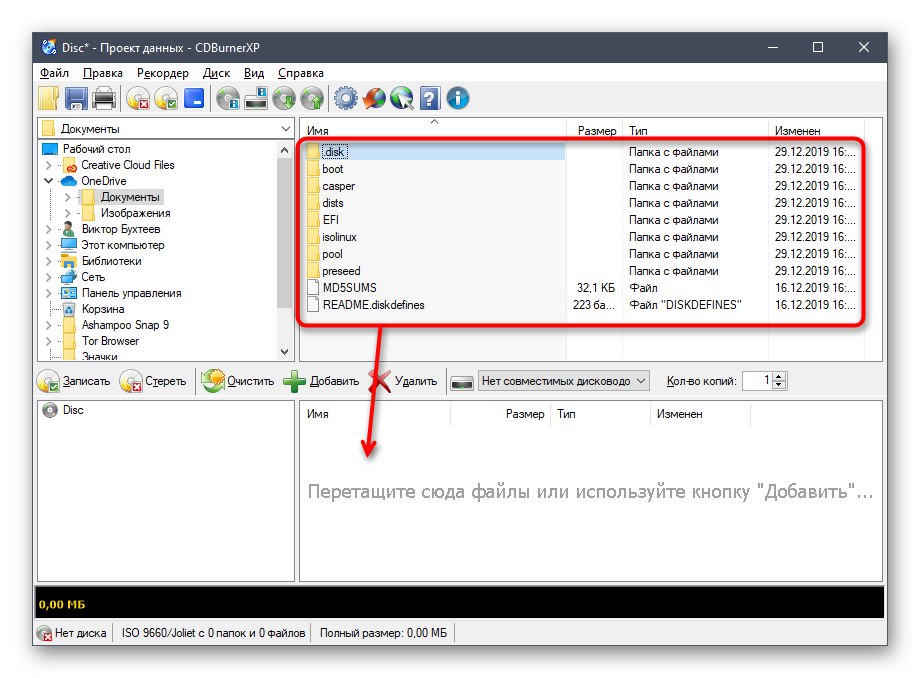Open settings via the gear icon

(346, 98)
